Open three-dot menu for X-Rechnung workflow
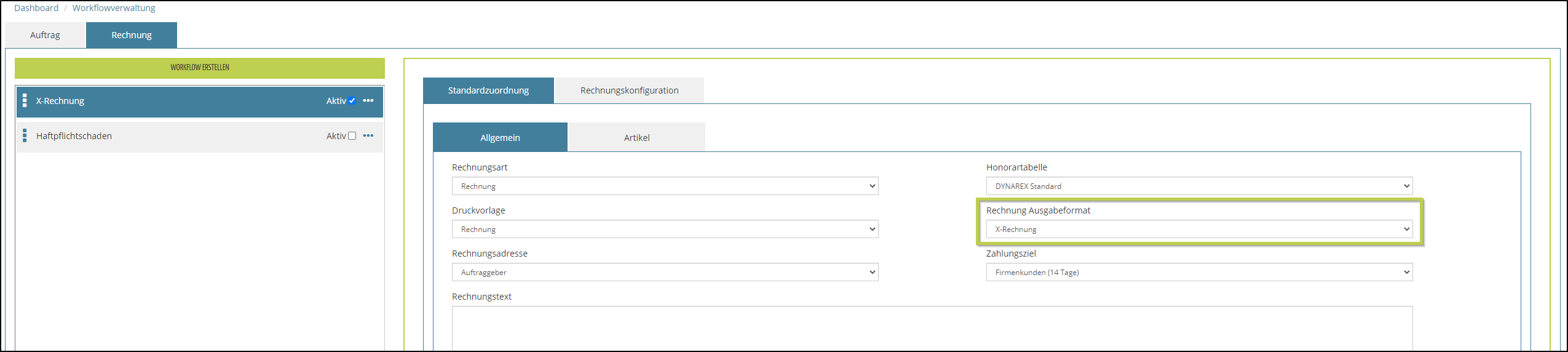Viewport: 1568px width, 352px height. click(x=368, y=101)
